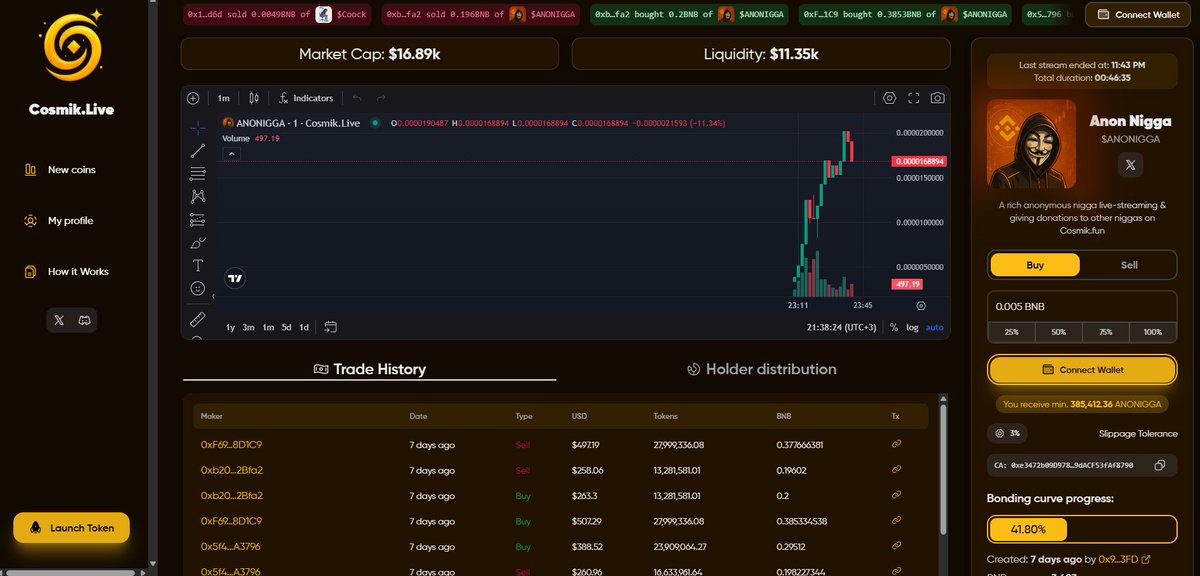The height and width of the screenshot is (576, 1200).
Task: Set the chart range to 1d
Action: pyautogui.click(x=304, y=327)
